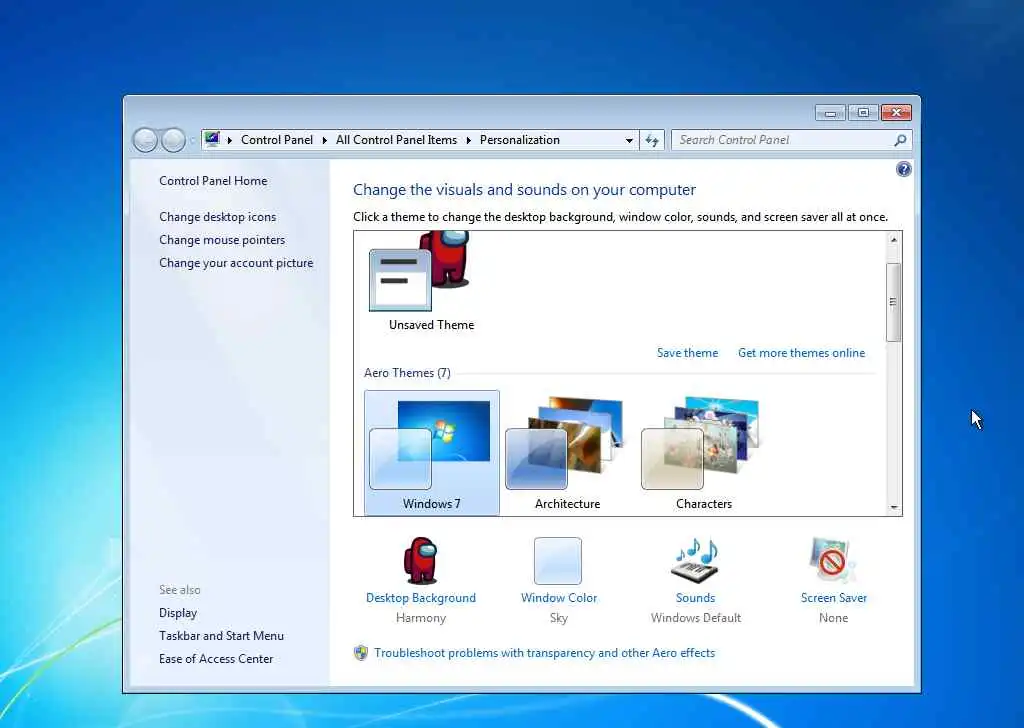Open the Window Color swatch icon
This screenshot has height=728, width=1024.
(x=558, y=561)
